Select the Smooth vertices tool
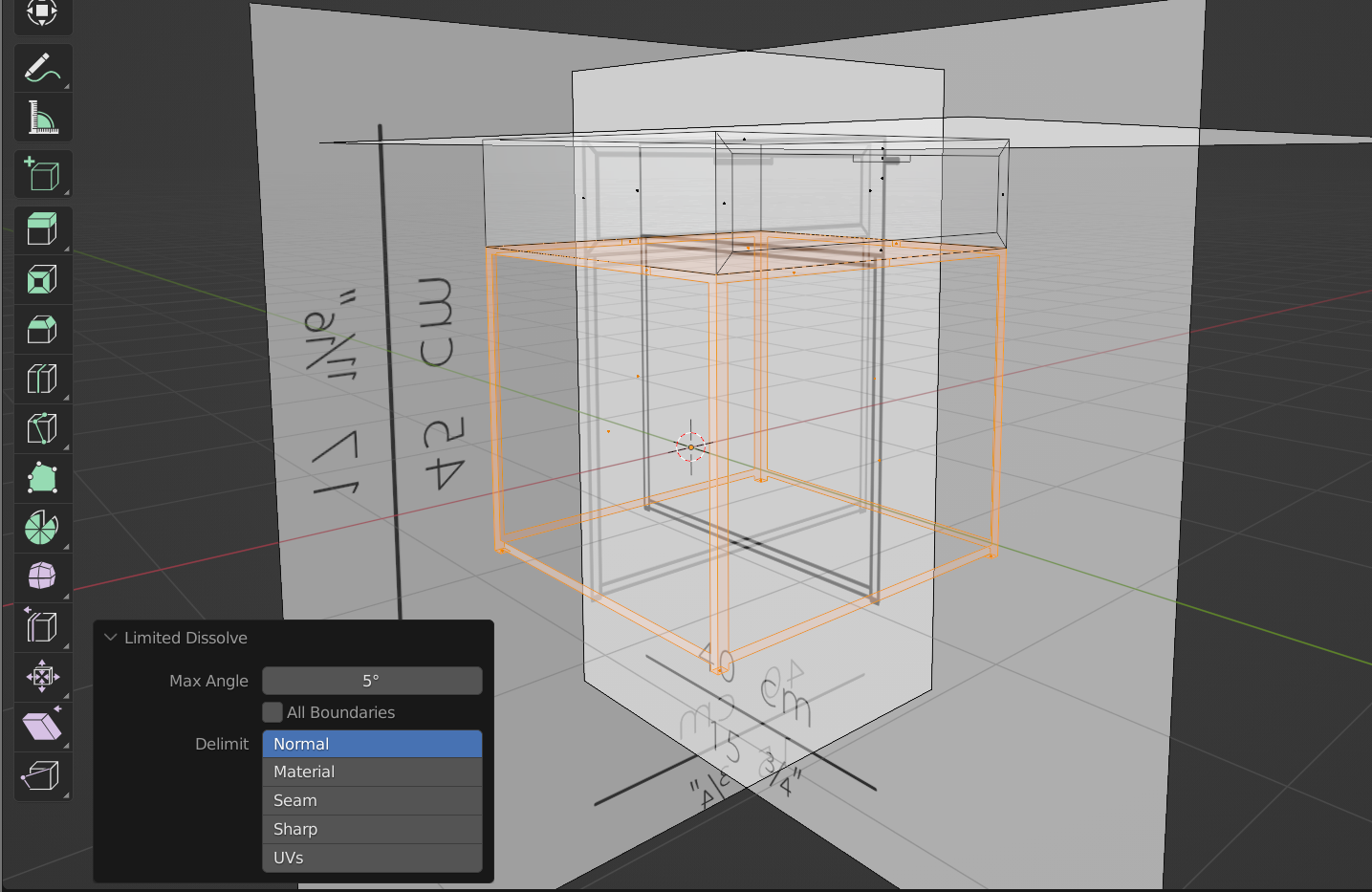 pyautogui.click(x=43, y=577)
